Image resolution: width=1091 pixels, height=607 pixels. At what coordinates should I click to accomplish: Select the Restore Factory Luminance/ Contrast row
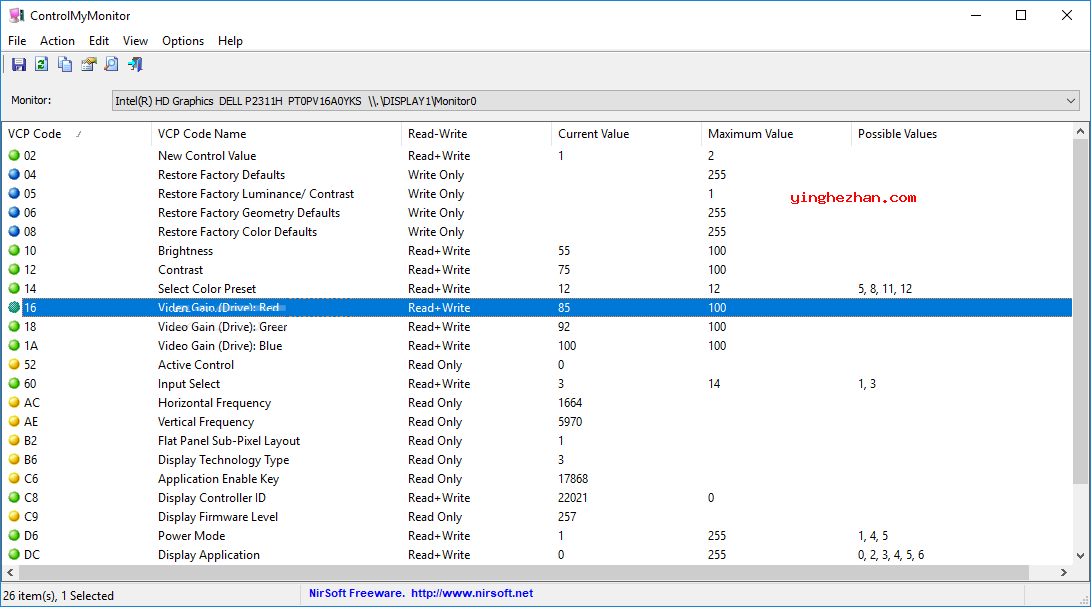(x=537, y=194)
